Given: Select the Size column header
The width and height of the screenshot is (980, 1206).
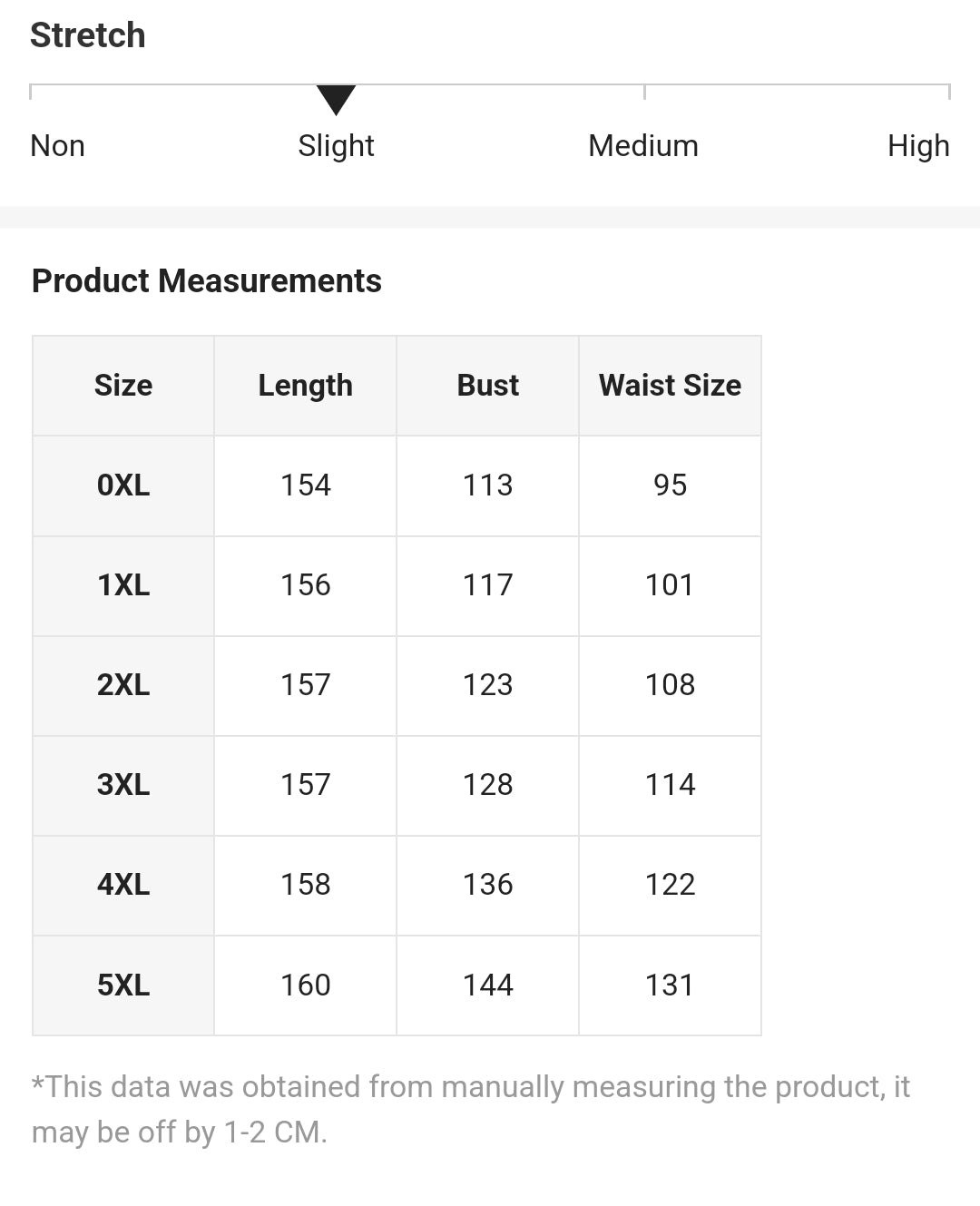Looking at the screenshot, I should click(x=123, y=386).
